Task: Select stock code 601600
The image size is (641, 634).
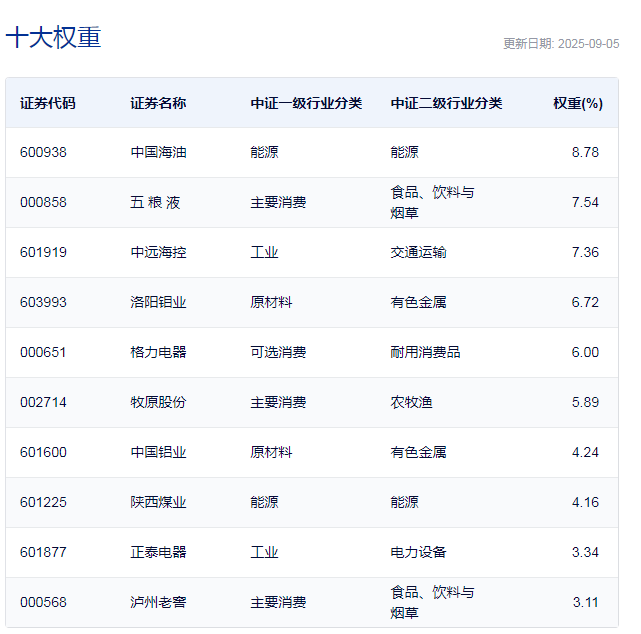Action: coord(43,453)
